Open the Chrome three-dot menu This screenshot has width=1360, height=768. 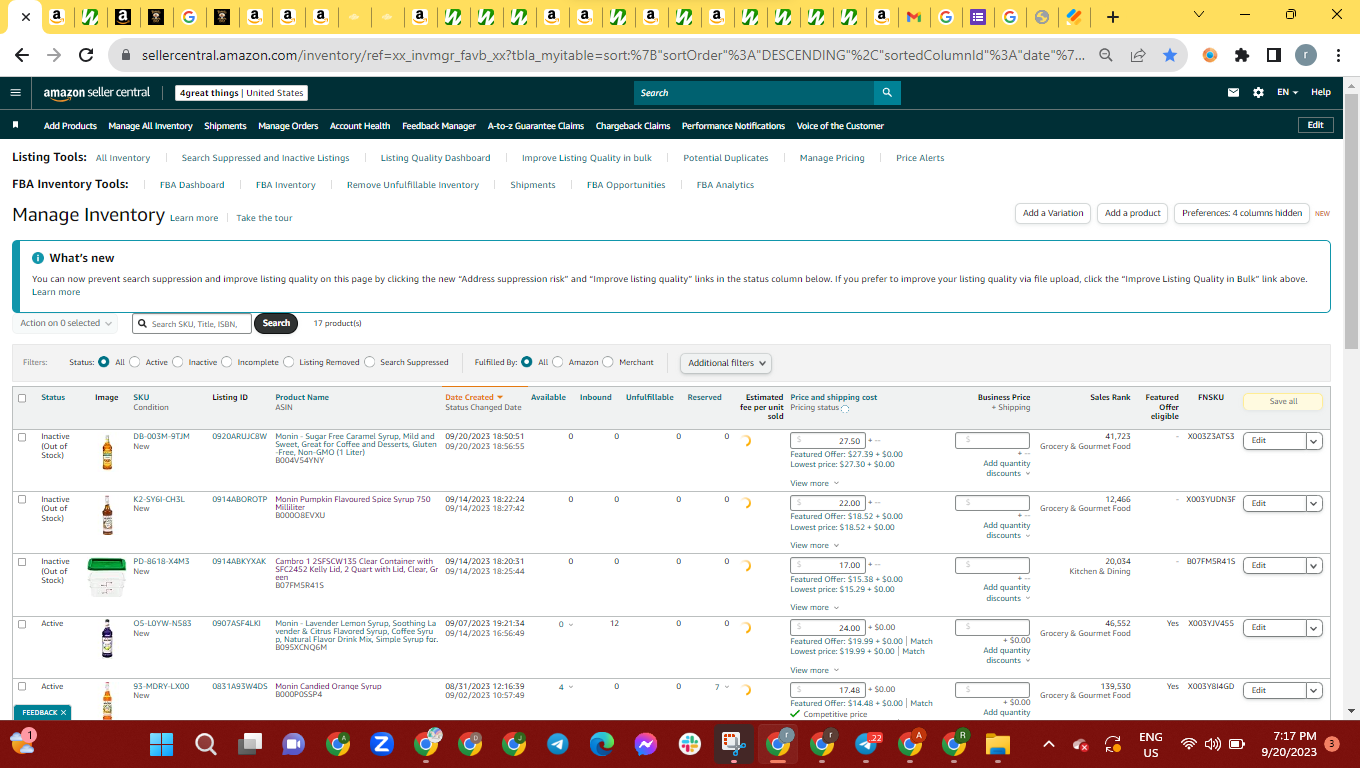tap(1338, 56)
